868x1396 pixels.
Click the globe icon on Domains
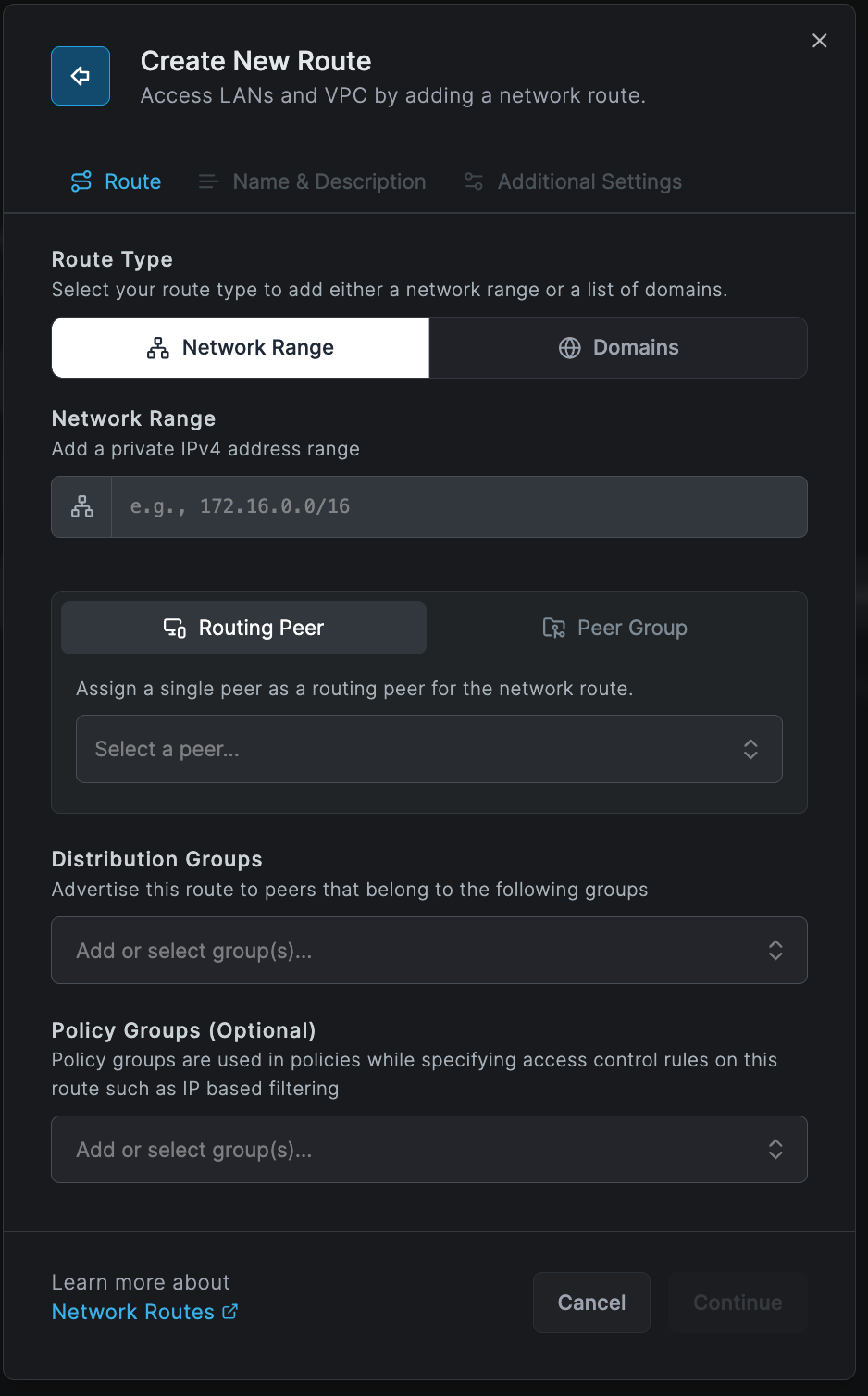pos(570,348)
